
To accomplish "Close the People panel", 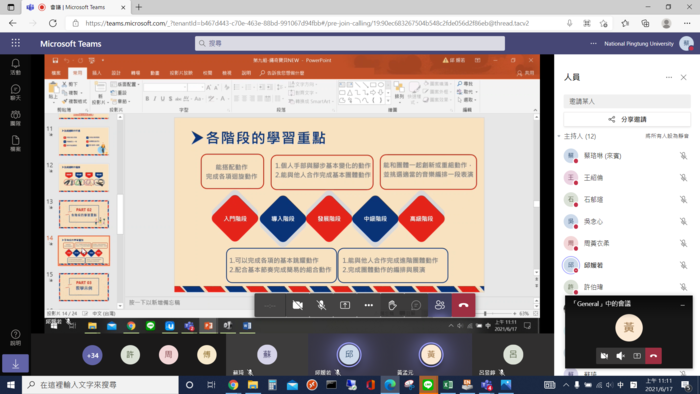I will (683, 77).
